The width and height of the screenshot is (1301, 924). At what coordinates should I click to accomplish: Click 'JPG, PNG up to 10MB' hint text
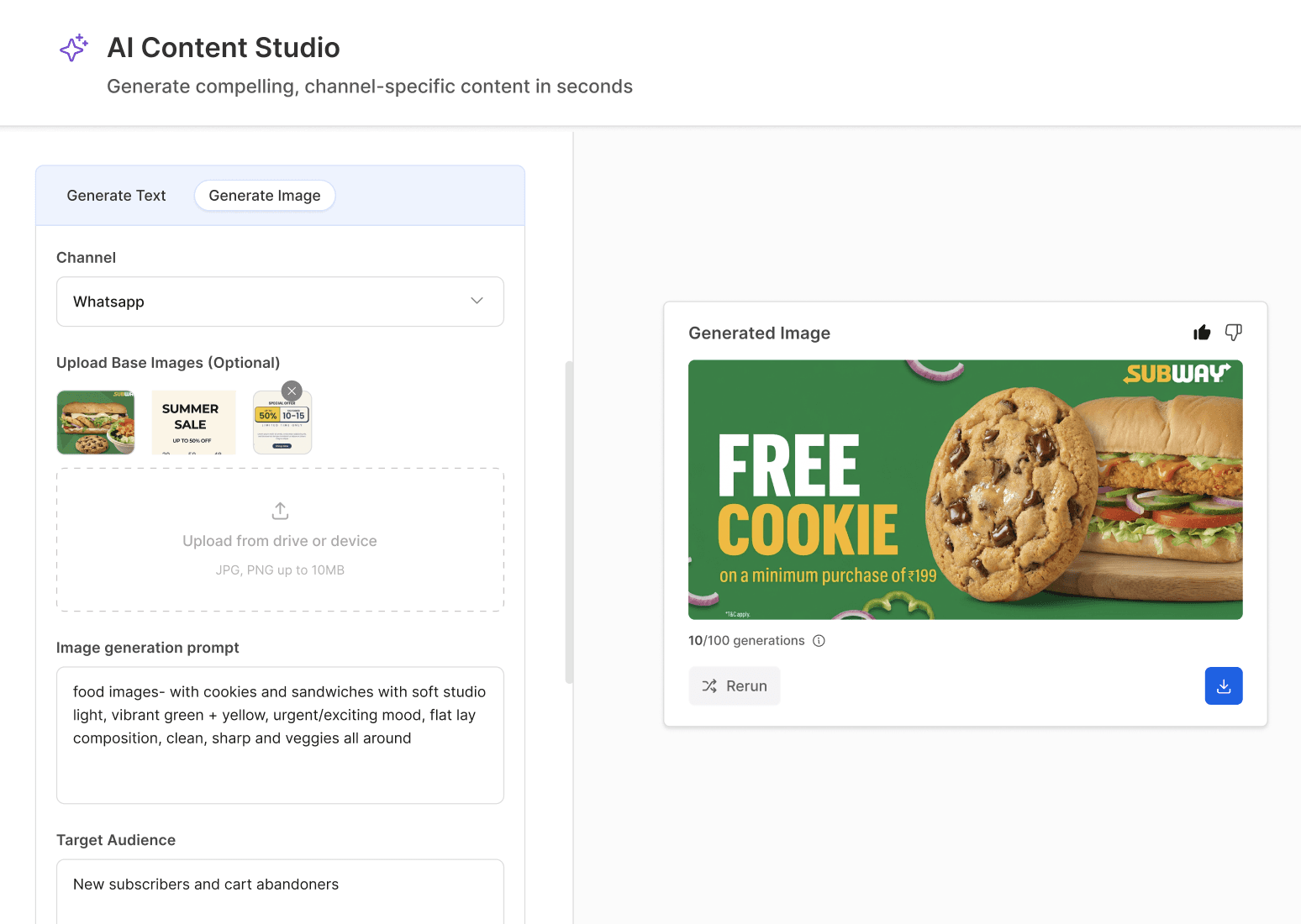[x=280, y=570]
